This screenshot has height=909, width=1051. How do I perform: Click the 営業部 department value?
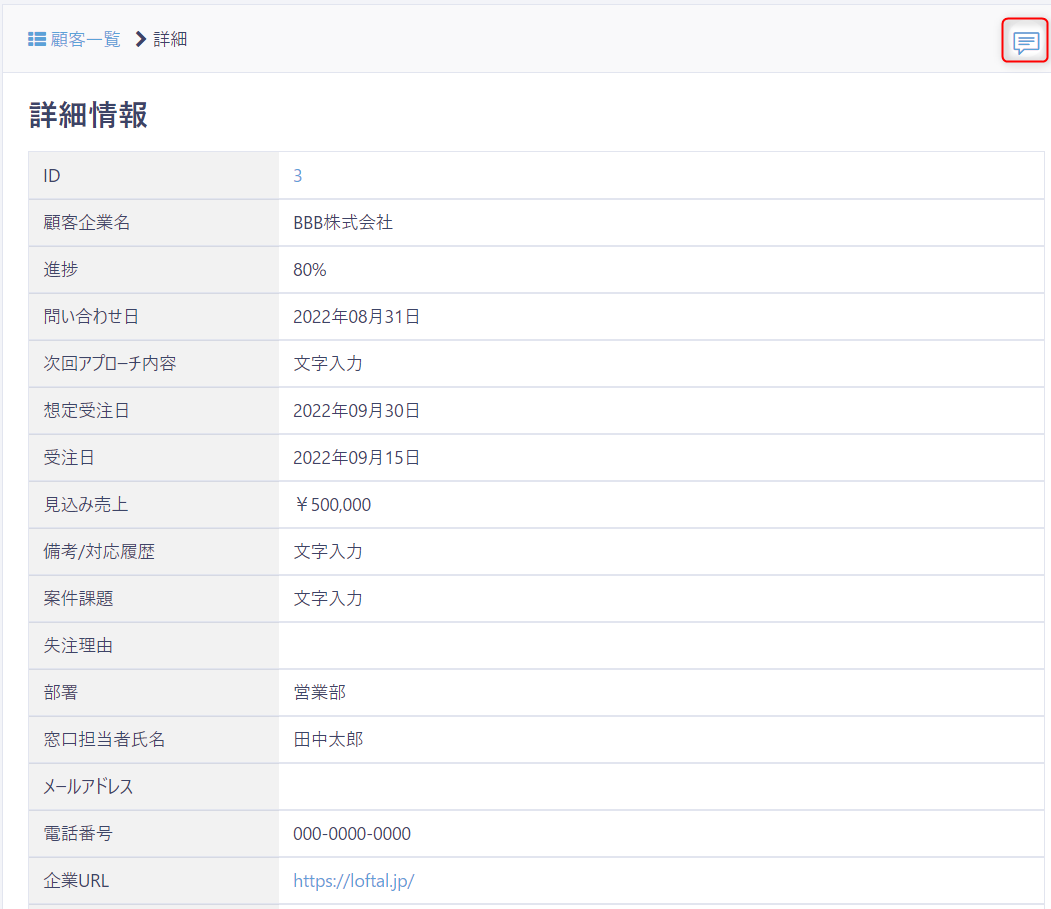click(319, 693)
